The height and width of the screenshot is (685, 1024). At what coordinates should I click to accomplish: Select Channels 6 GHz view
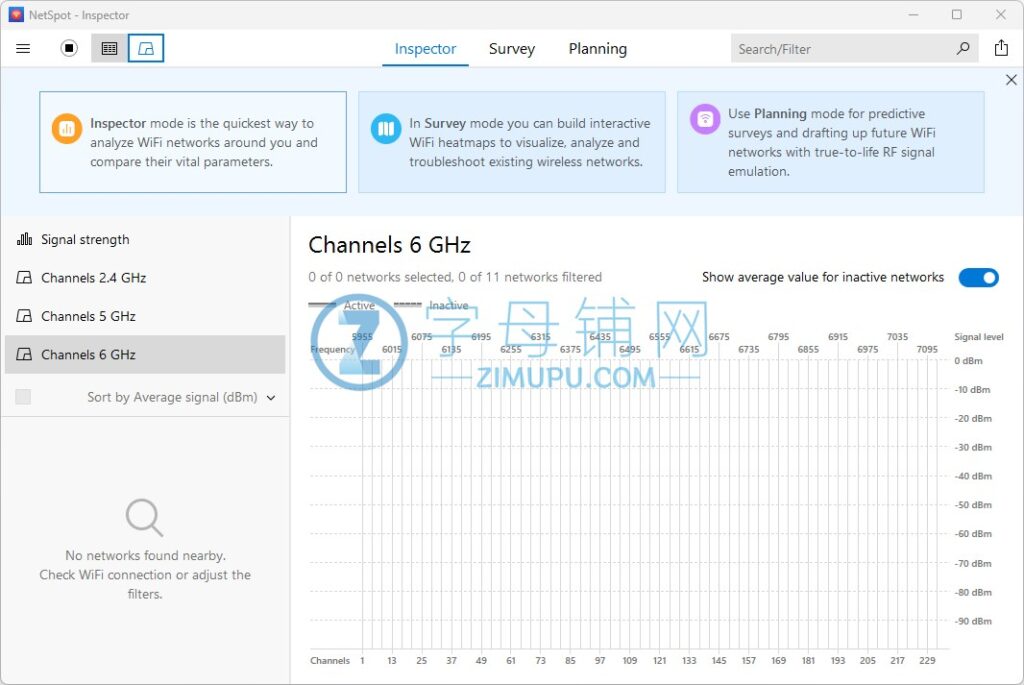[x=145, y=355]
